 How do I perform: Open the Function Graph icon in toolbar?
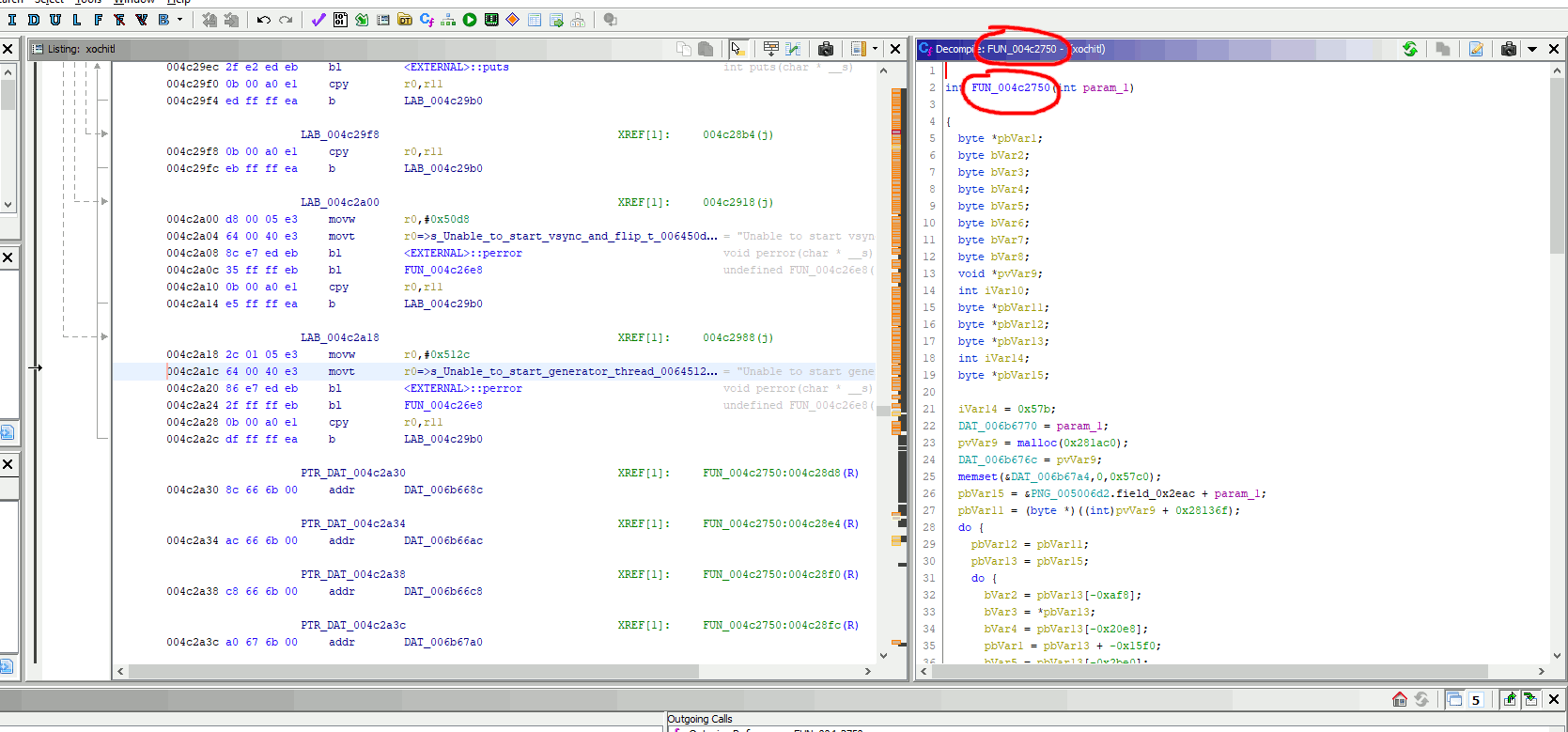tap(448, 20)
